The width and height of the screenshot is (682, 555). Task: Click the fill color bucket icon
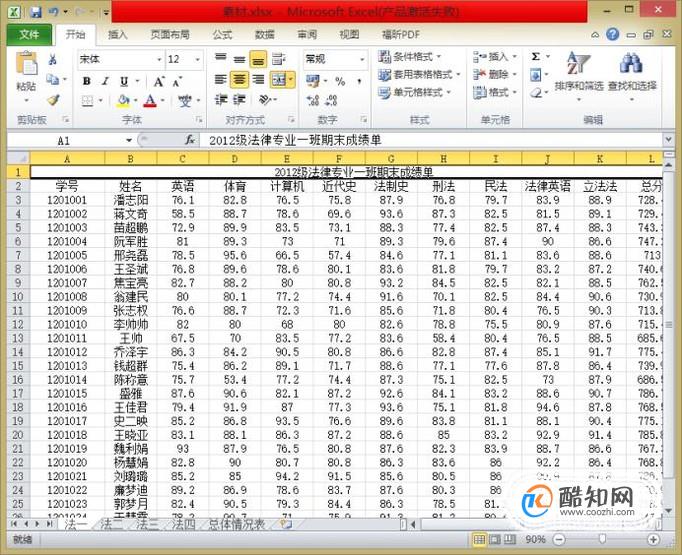point(124,101)
